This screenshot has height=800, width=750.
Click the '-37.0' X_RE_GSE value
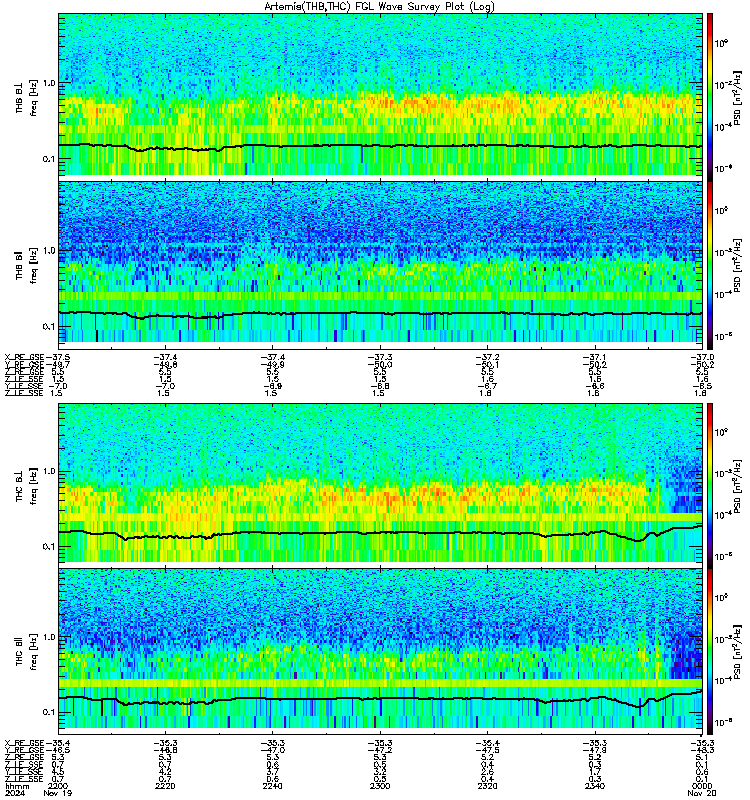[x=702, y=357]
